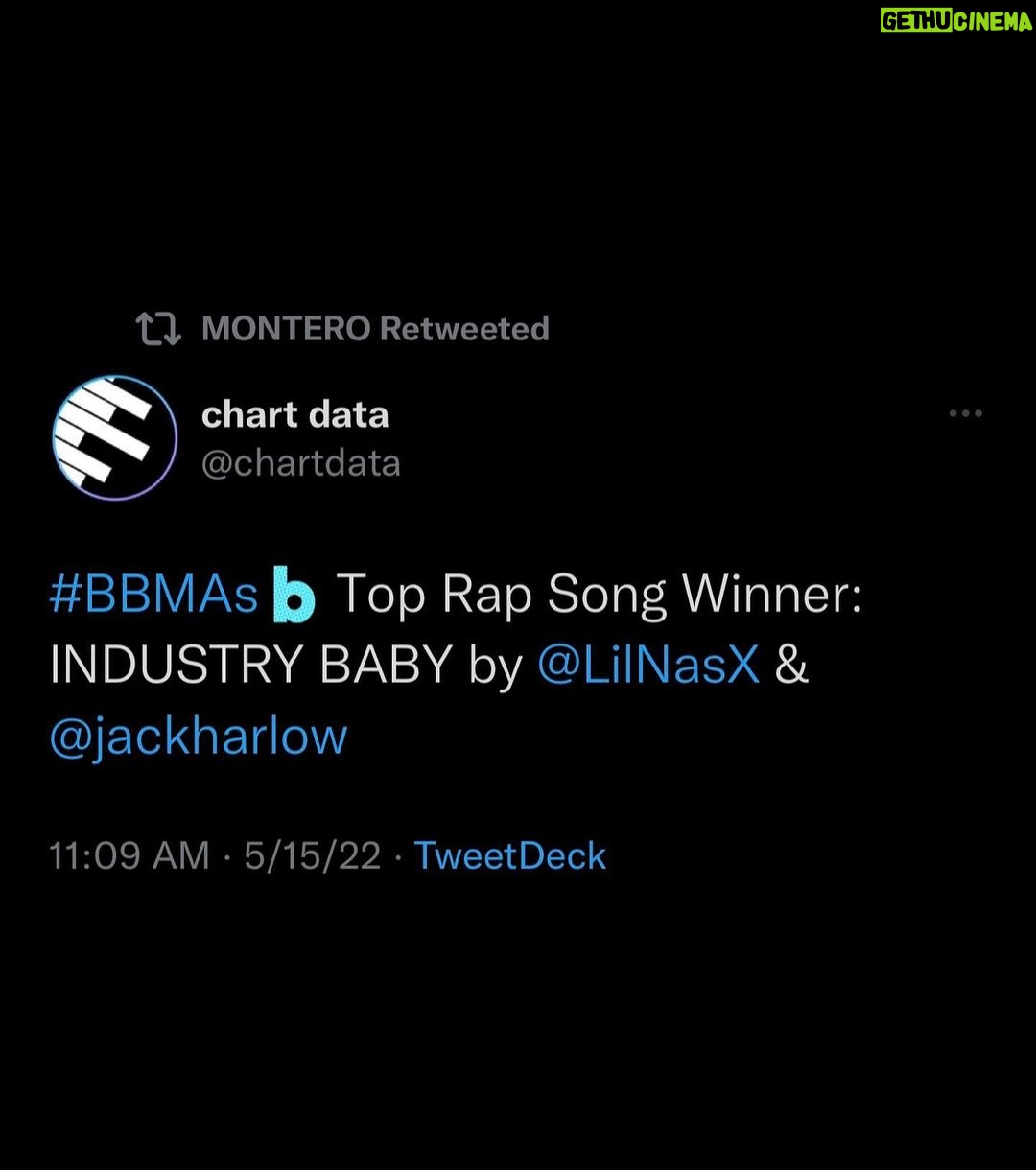
Task: Click the 5/15/22 date
Action: 313,855
